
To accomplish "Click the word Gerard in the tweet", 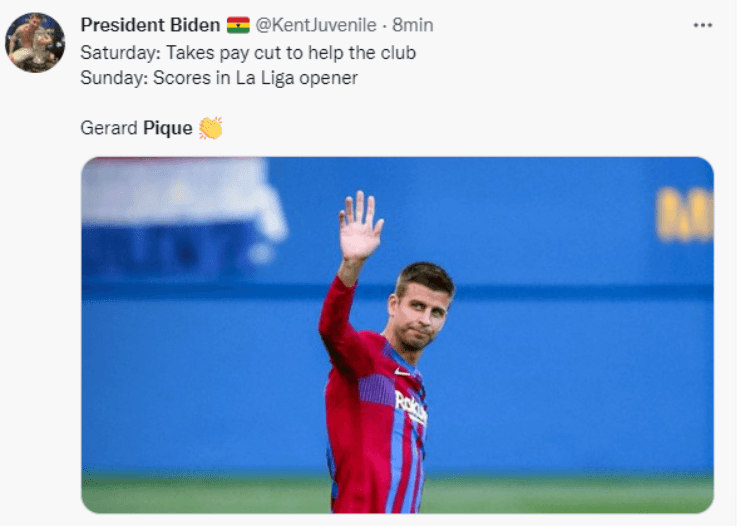I will coord(109,128).
